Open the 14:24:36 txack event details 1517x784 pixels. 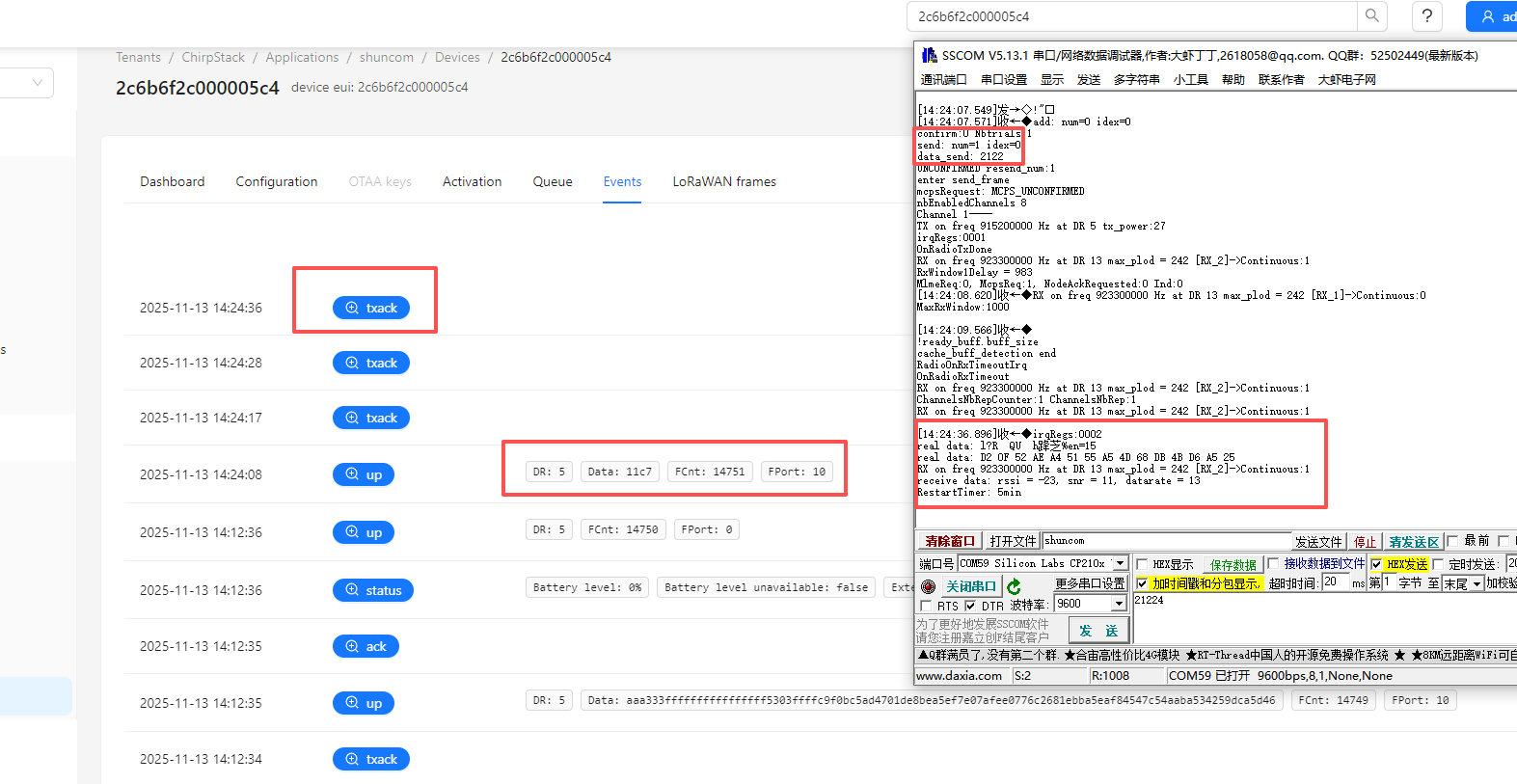pos(371,308)
